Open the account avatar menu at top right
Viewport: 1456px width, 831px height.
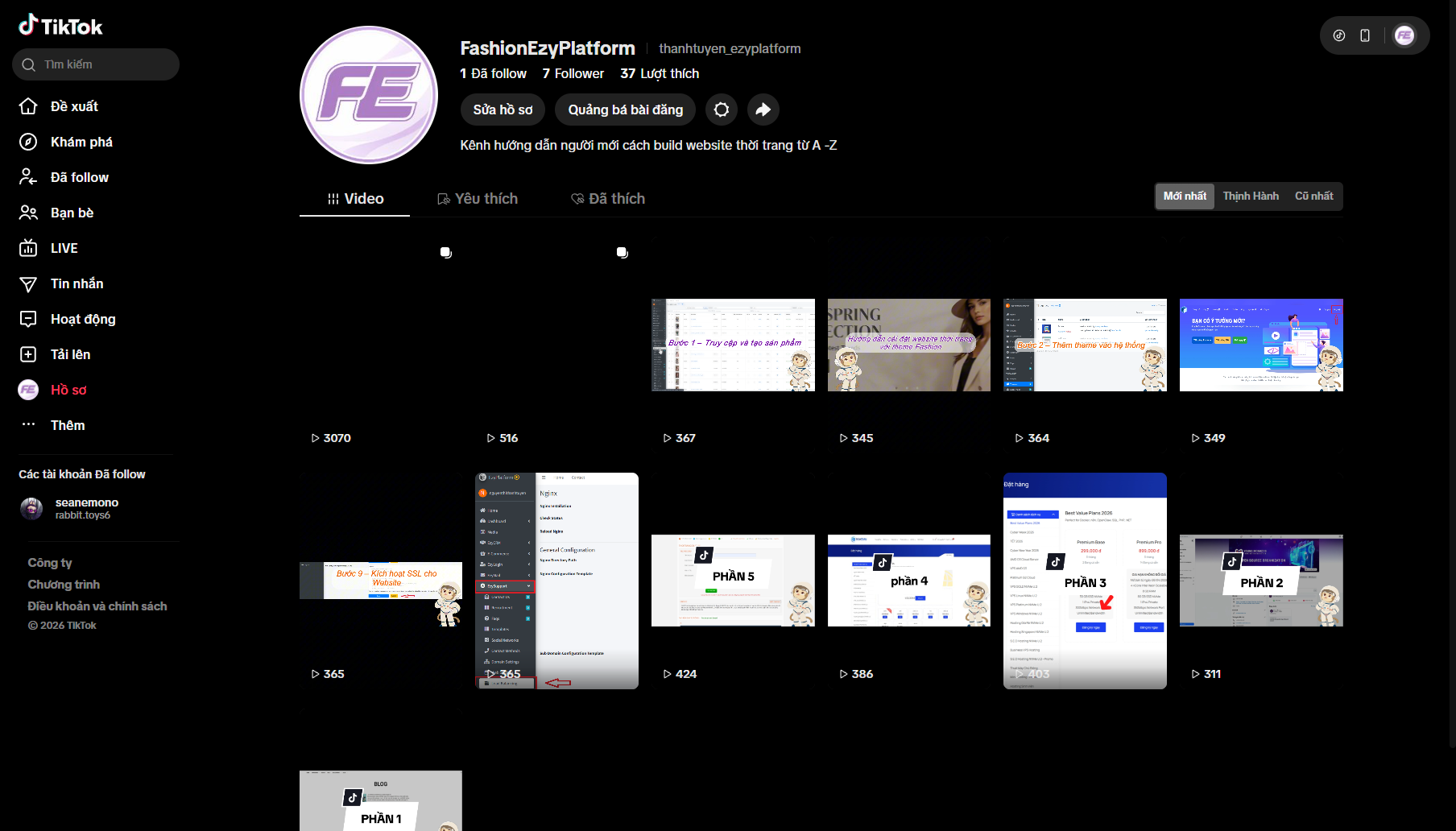pos(1404,35)
